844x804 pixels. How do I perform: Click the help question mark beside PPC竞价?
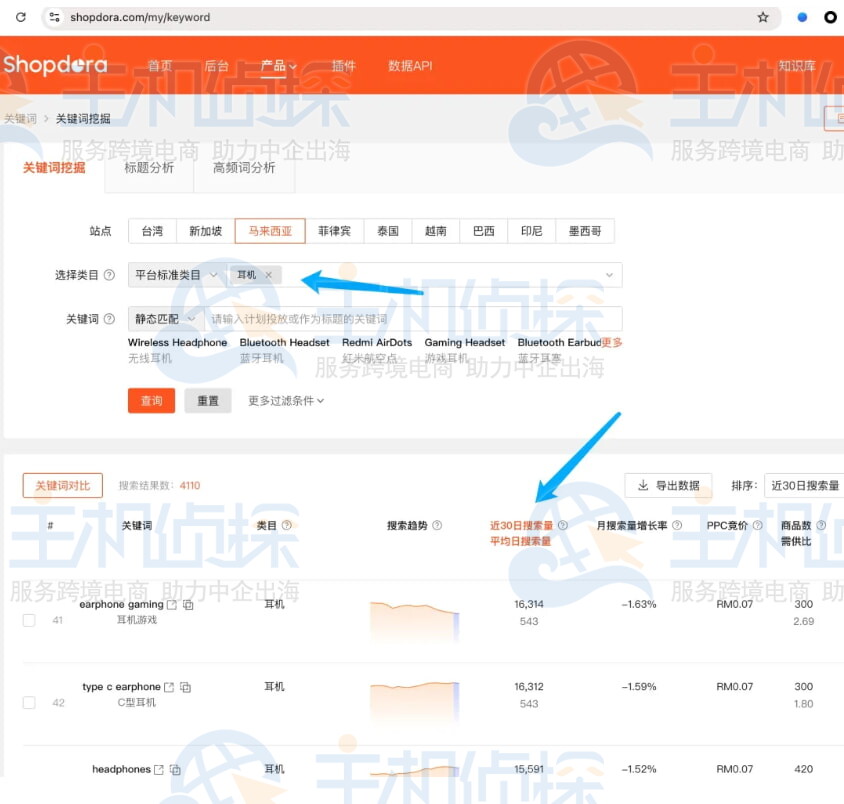756,527
